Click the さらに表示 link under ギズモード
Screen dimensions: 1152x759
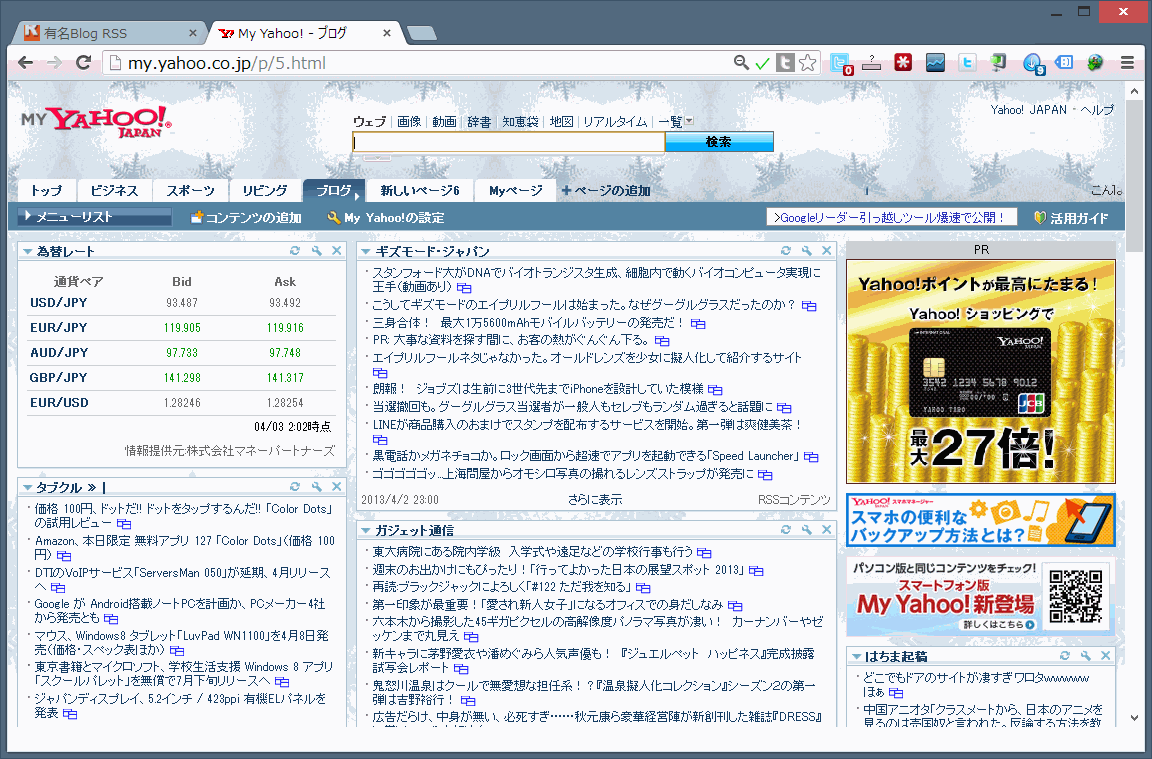595,499
